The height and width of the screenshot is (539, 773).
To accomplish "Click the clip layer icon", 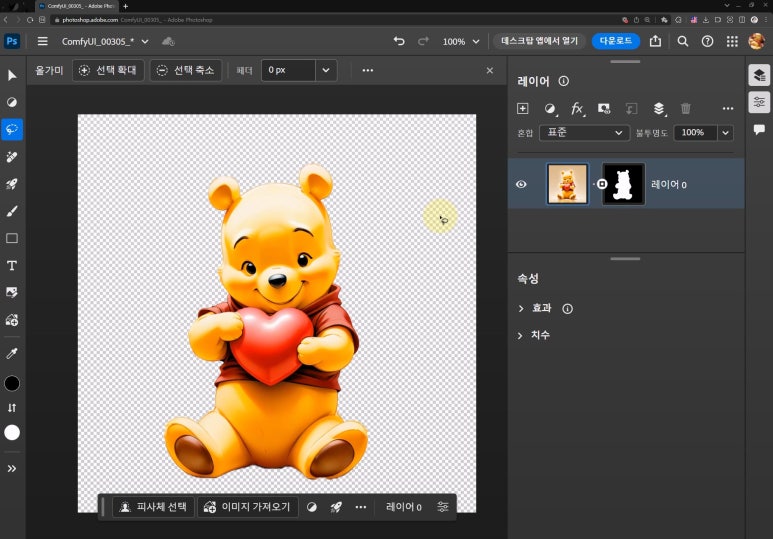I will (631, 108).
